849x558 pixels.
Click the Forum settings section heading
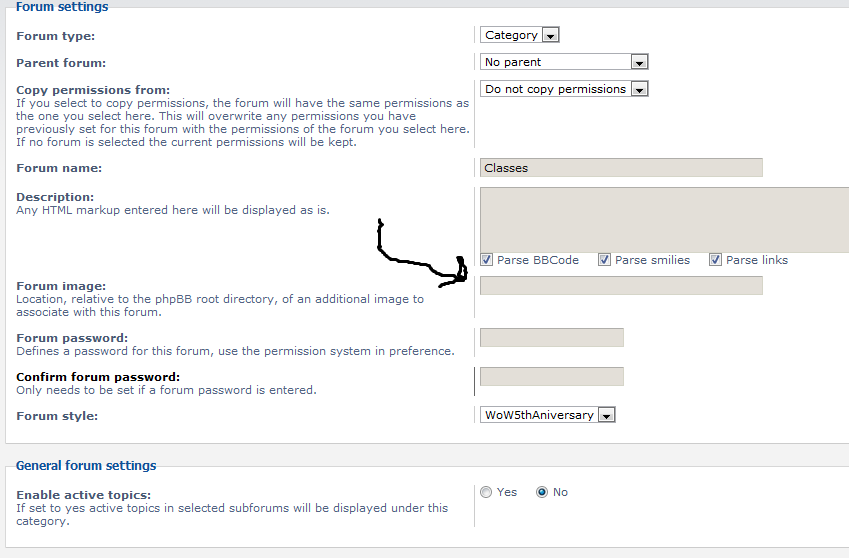click(x=62, y=6)
